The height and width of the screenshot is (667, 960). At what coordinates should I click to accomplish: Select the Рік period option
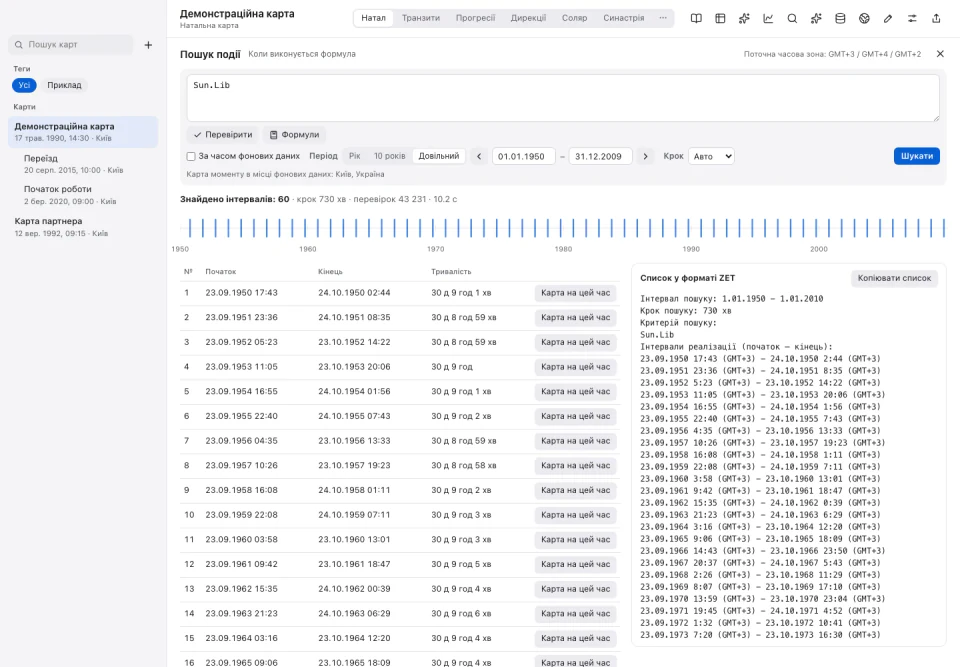point(354,156)
